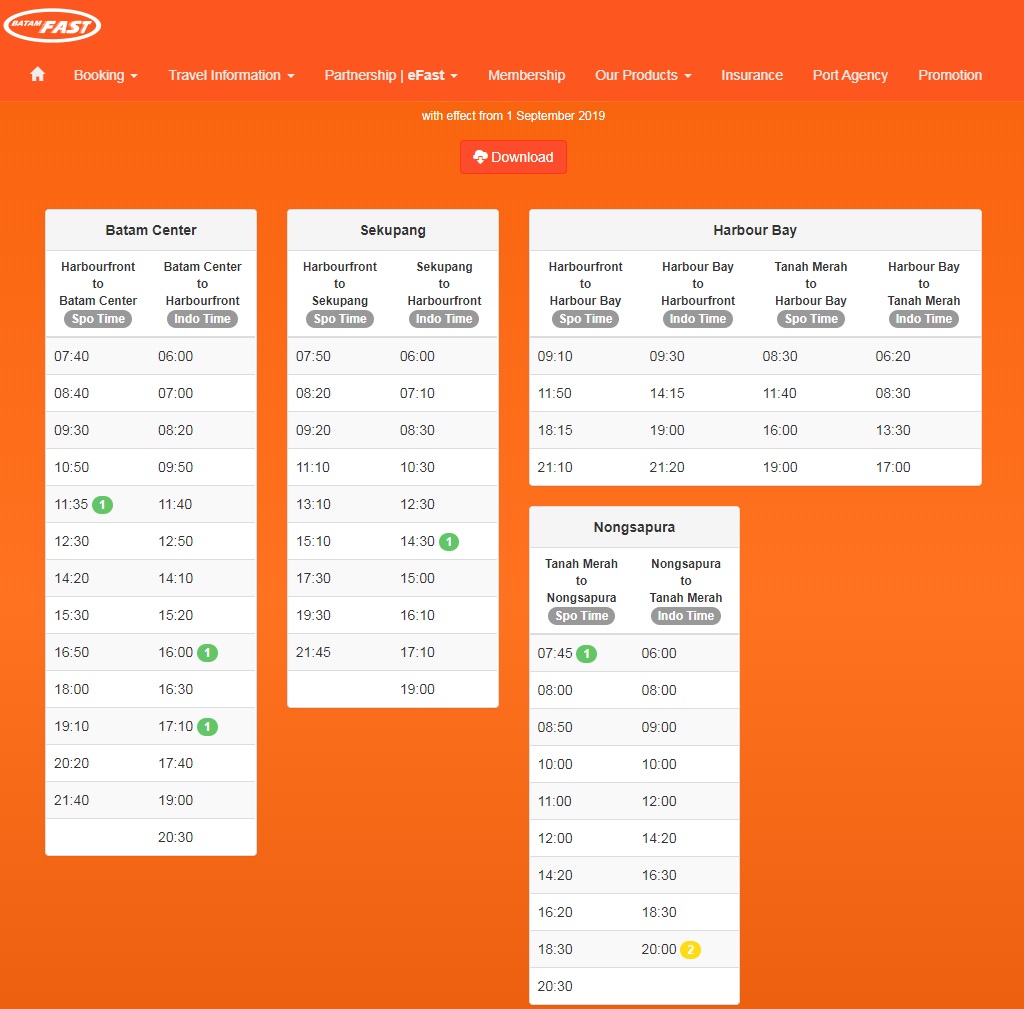Select the 18:15 Harbourfront to Harbour Bay time
This screenshot has width=1024, height=1009.
(555, 430)
